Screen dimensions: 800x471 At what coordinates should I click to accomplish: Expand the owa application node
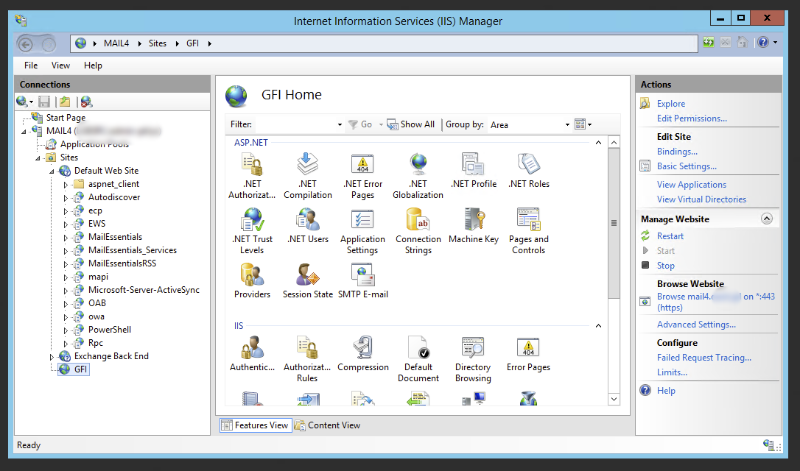tap(66, 317)
